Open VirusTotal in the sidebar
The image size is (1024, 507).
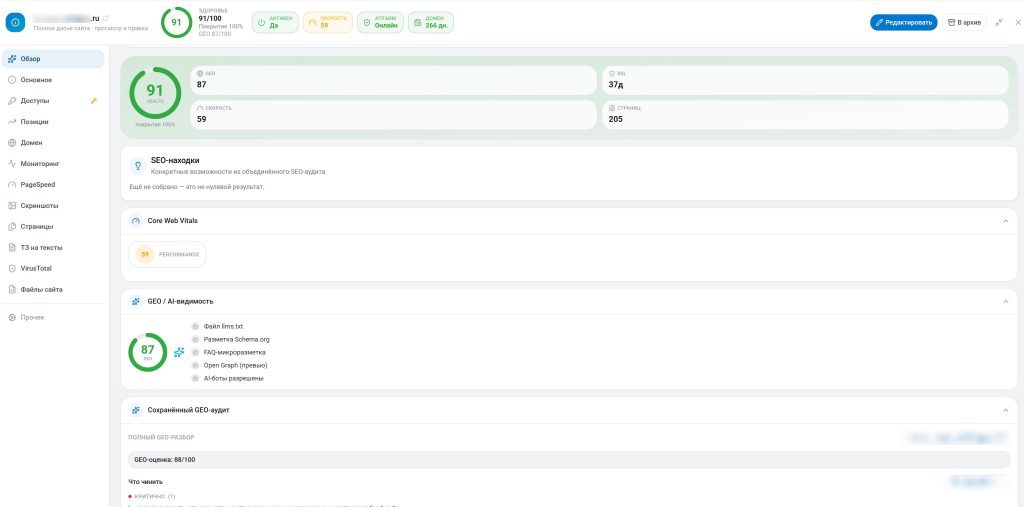(53, 269)
